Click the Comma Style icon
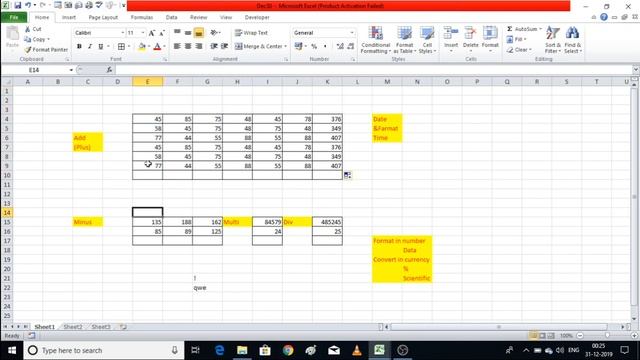640x360 pixels. 325,47
